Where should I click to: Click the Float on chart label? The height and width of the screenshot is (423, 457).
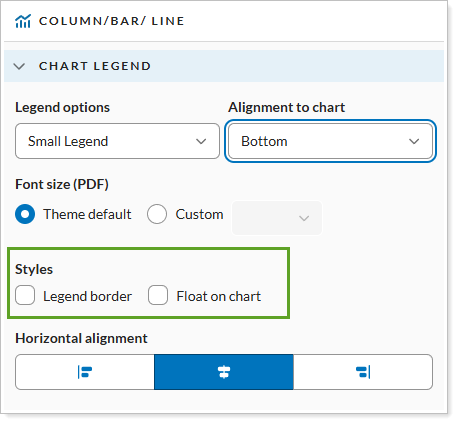(x=219, y=296)
